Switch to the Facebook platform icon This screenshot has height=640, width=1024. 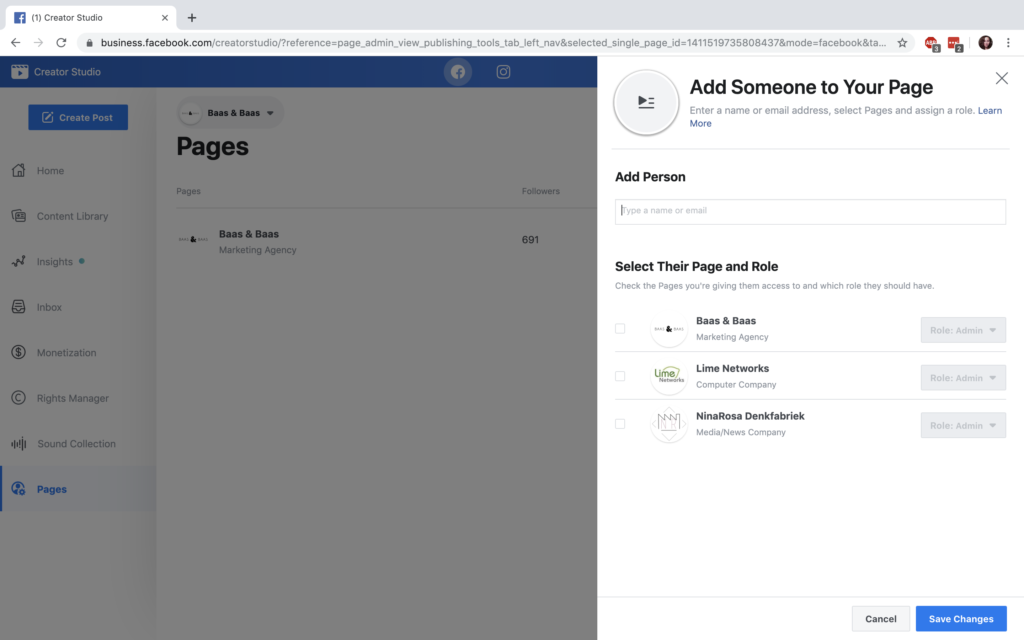pos(458,72)
